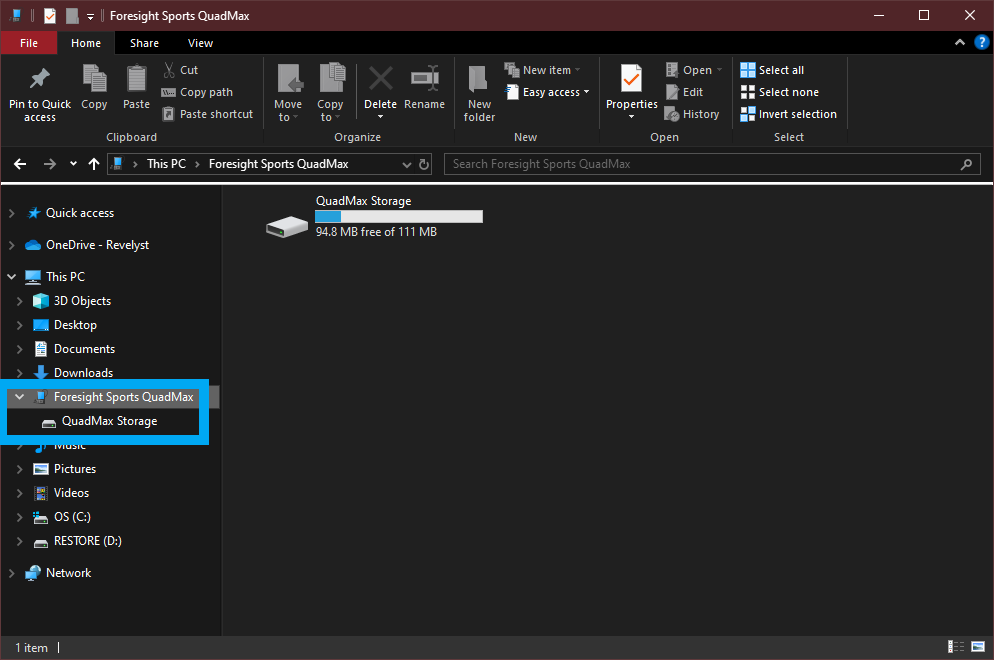Open the address bar history dropdown
Viewport: 994px width, 660px height.
406,165
